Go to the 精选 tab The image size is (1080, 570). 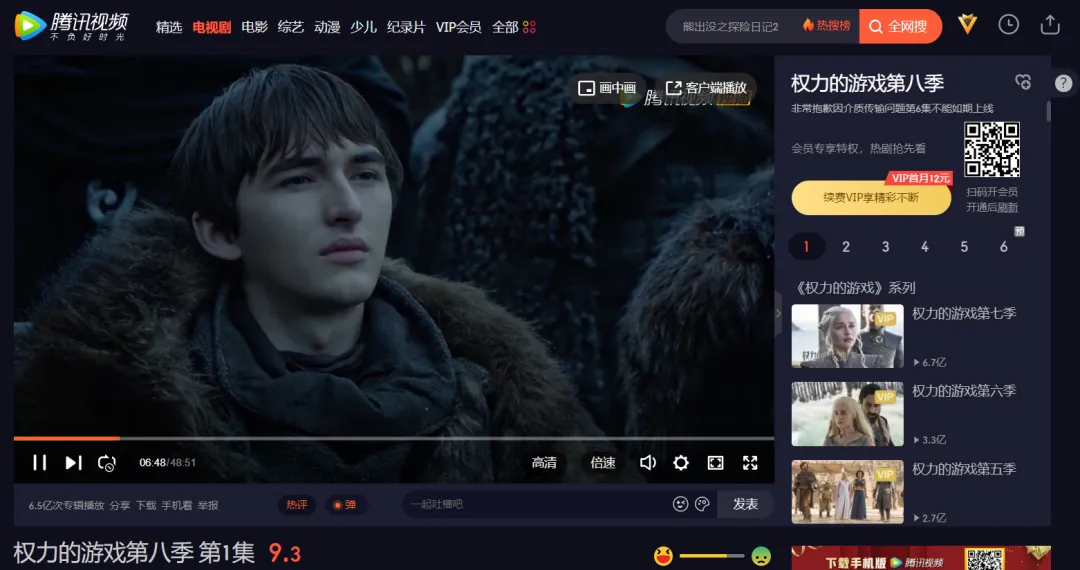169,28
